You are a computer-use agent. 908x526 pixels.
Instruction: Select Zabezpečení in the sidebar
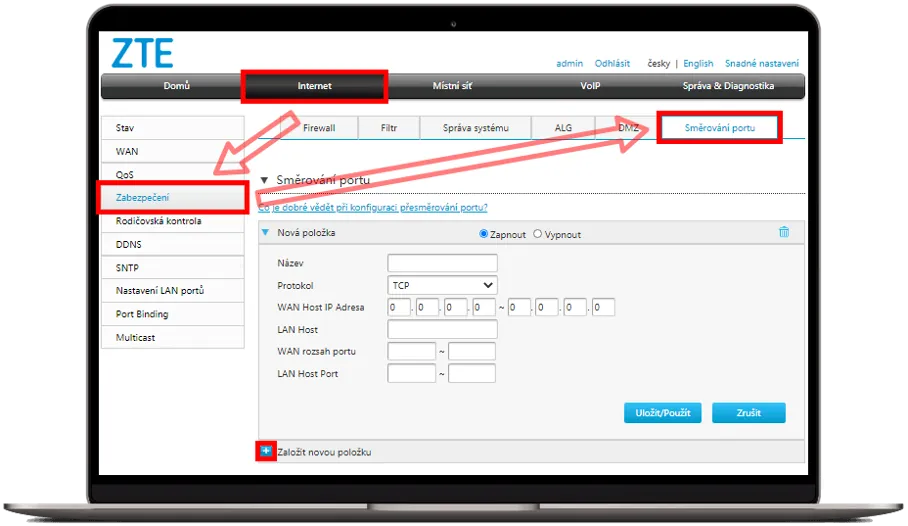click(172, 198)
